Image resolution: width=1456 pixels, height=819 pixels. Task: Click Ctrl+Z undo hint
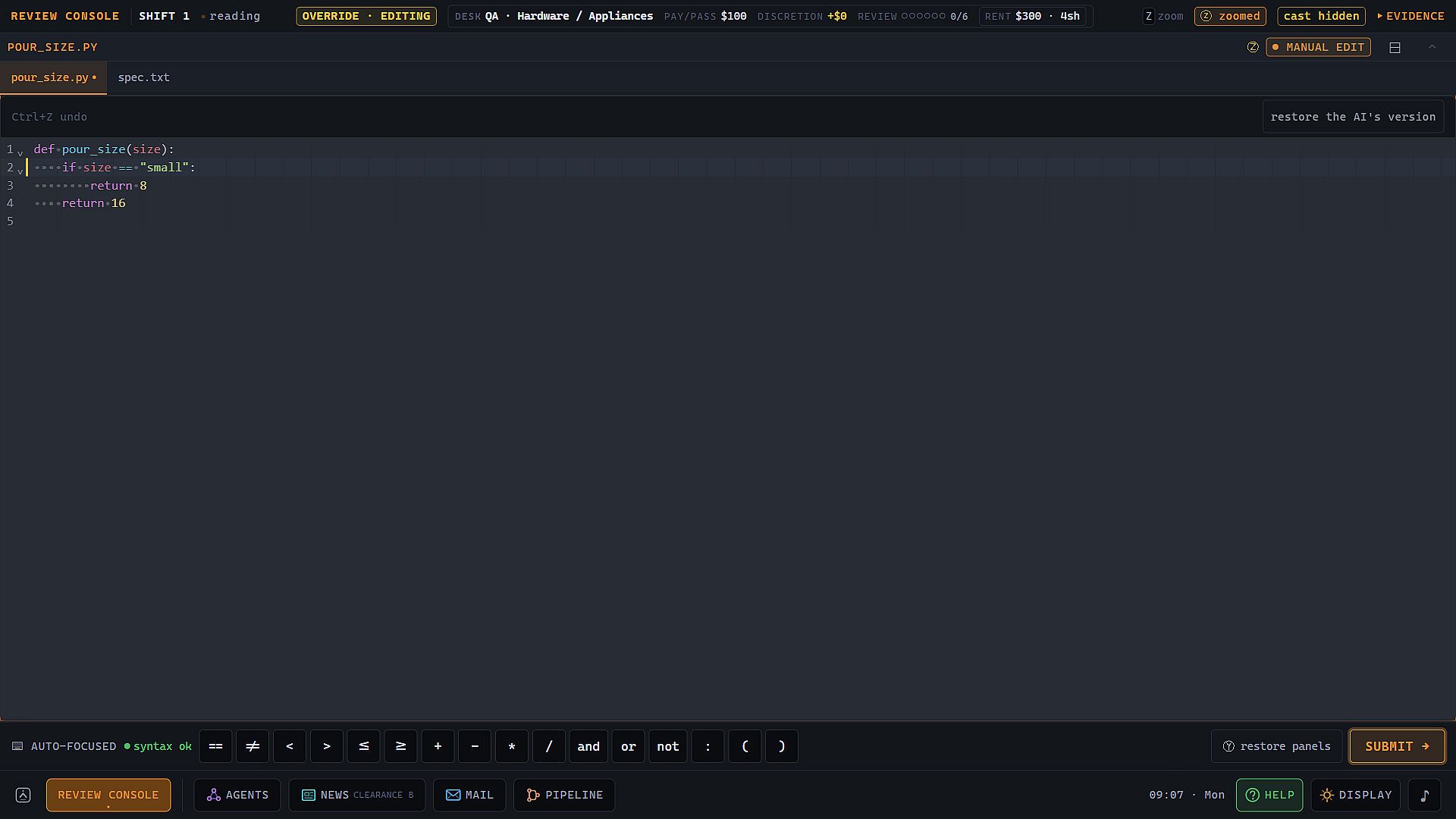(x=49, y=117)
